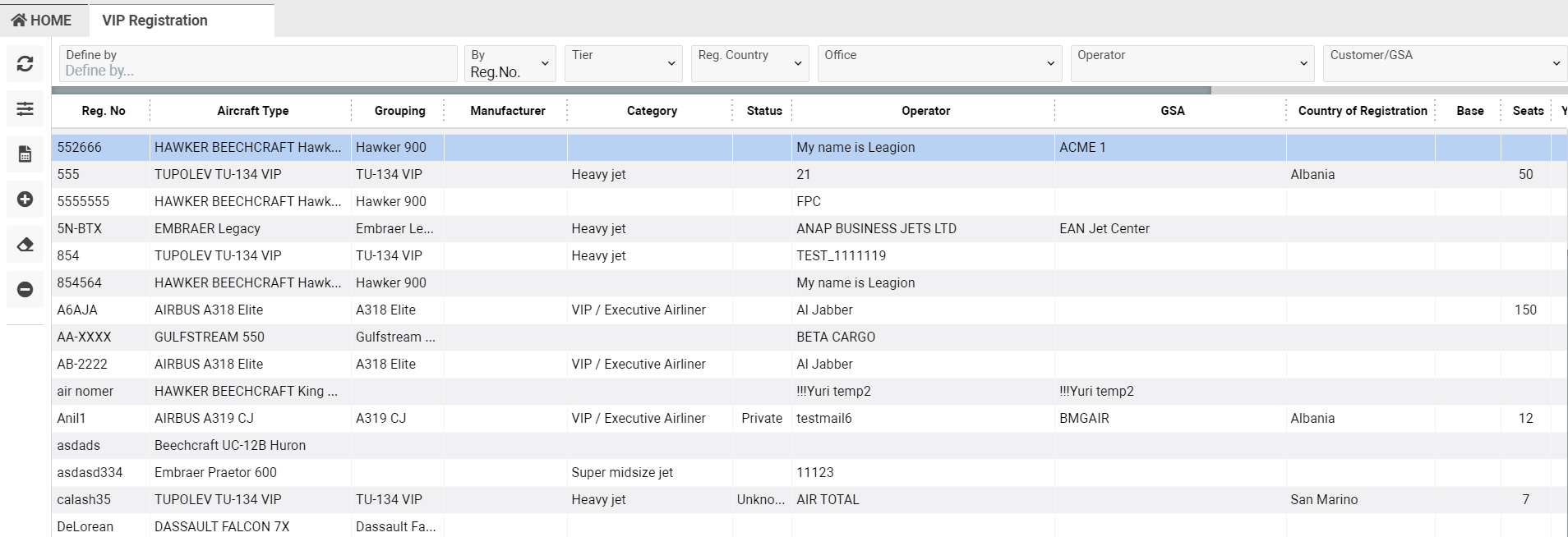Select the A6AJA Airbus A318 Elite row
Image resolution: width=1568 pixels, height=537 pixels.
point(209,310)
